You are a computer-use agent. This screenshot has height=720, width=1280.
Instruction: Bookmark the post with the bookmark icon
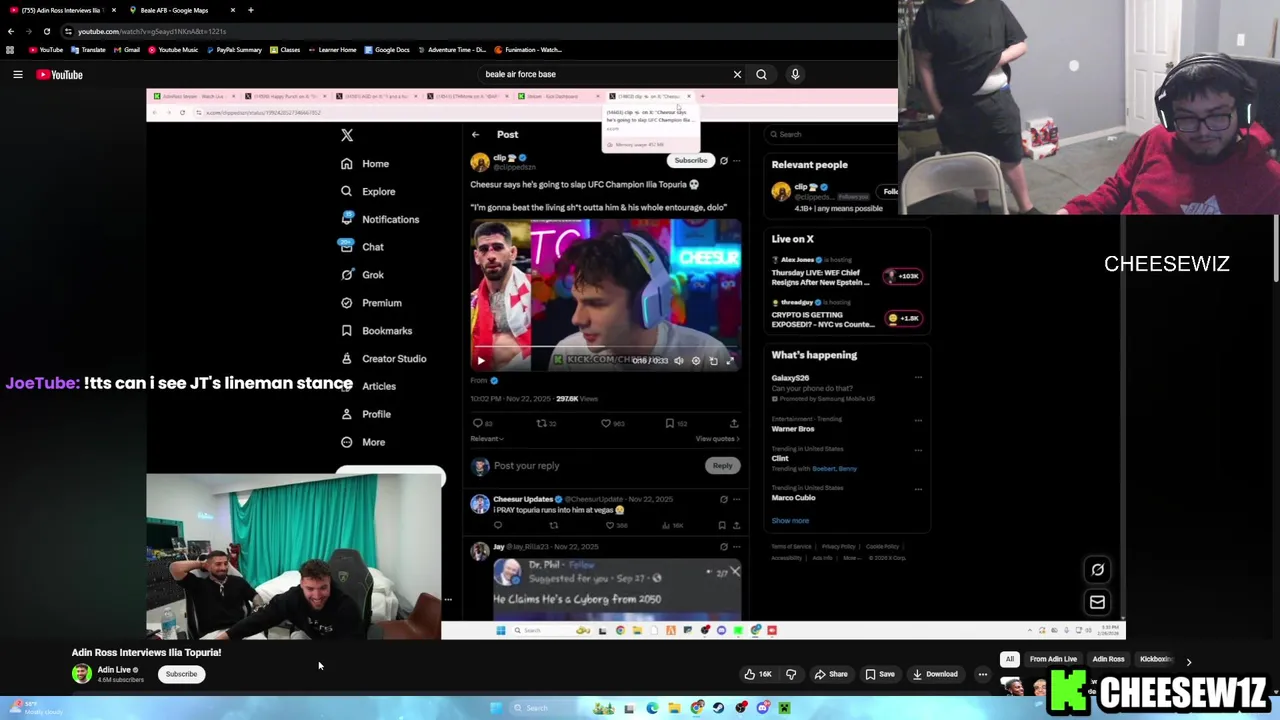tap(669, 424)
